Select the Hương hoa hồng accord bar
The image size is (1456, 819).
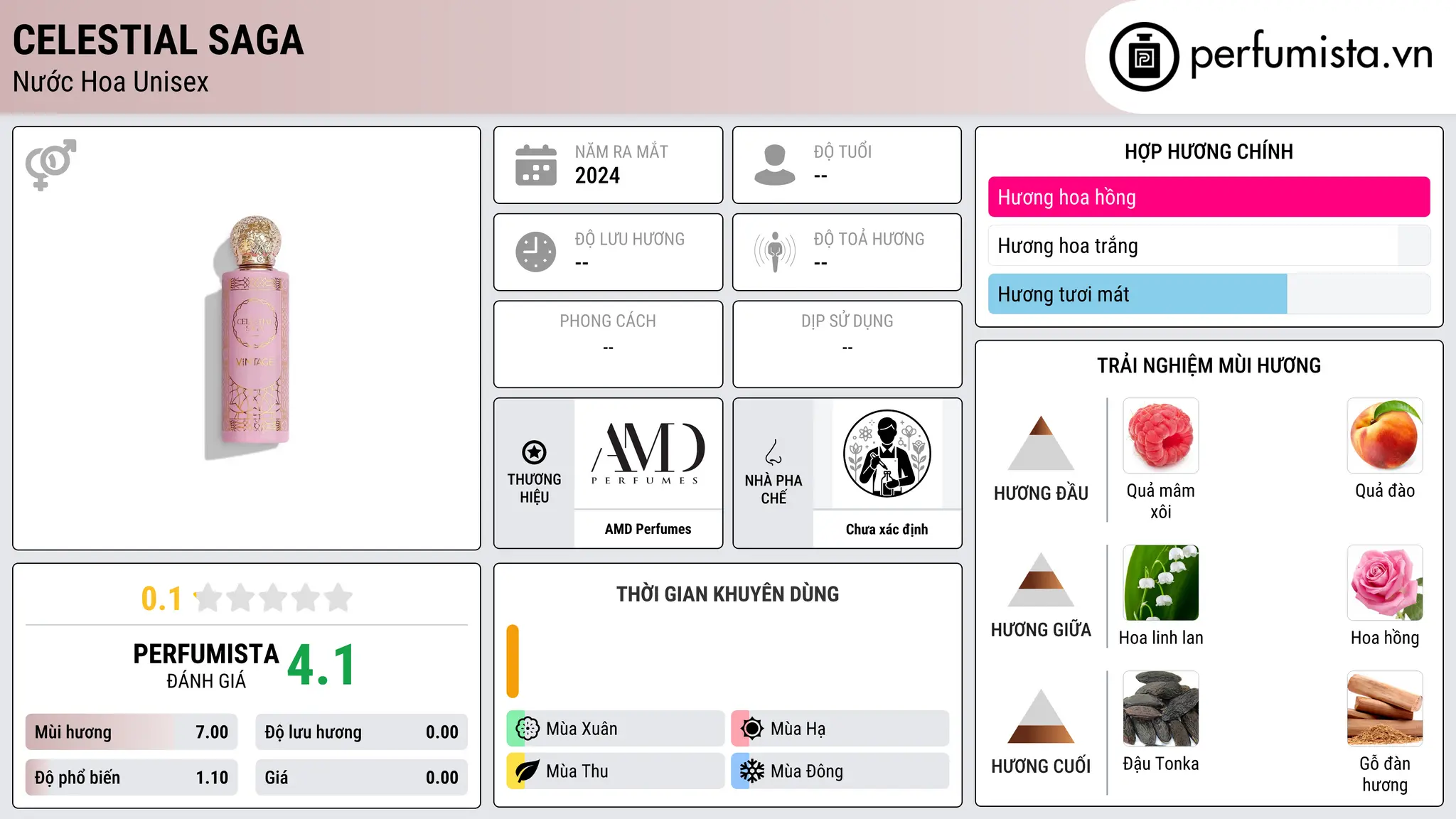tap(1209, 197)
